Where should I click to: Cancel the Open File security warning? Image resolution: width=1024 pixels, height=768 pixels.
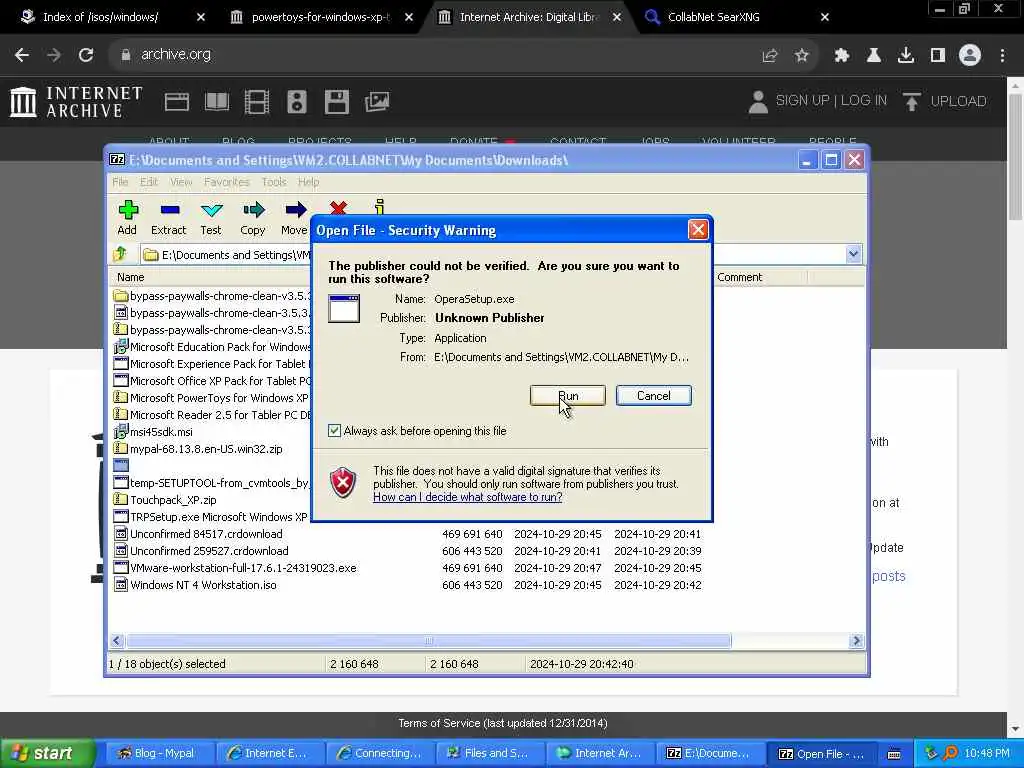[653, 396]
